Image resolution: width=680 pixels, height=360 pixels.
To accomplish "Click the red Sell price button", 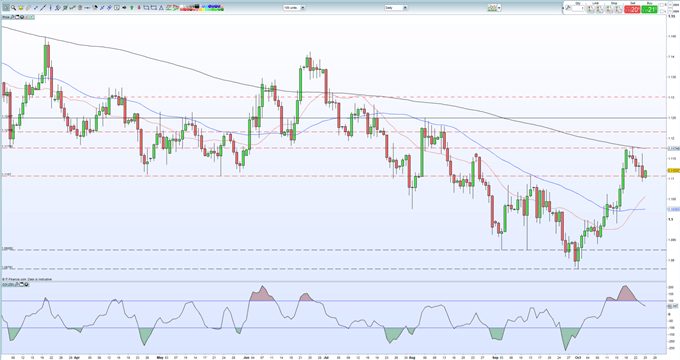I will click(632, 9).
